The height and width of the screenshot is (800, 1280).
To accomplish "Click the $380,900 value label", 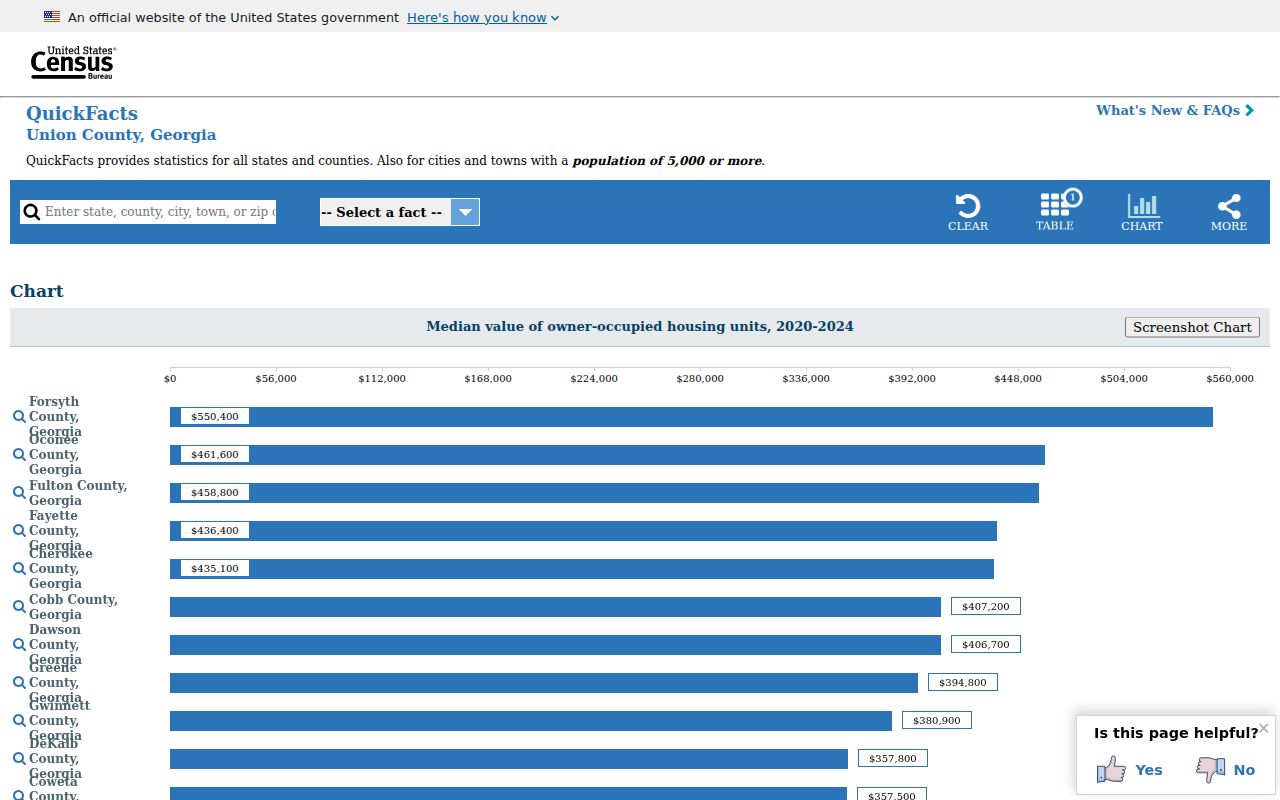I will pyautogui.click(x=937, y=721).
